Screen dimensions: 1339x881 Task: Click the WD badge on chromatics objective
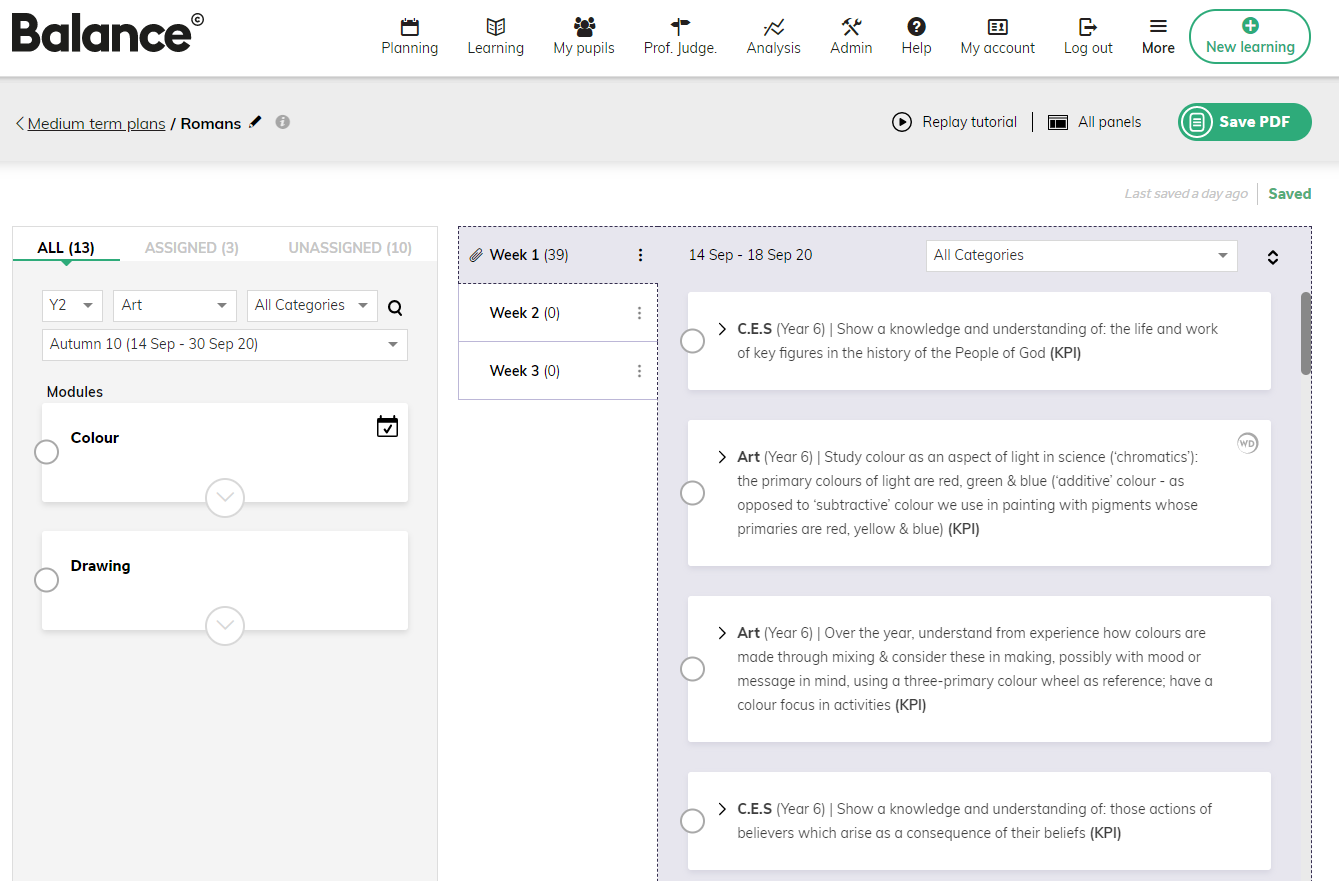pyautogui.click(x=1247, y=443)
